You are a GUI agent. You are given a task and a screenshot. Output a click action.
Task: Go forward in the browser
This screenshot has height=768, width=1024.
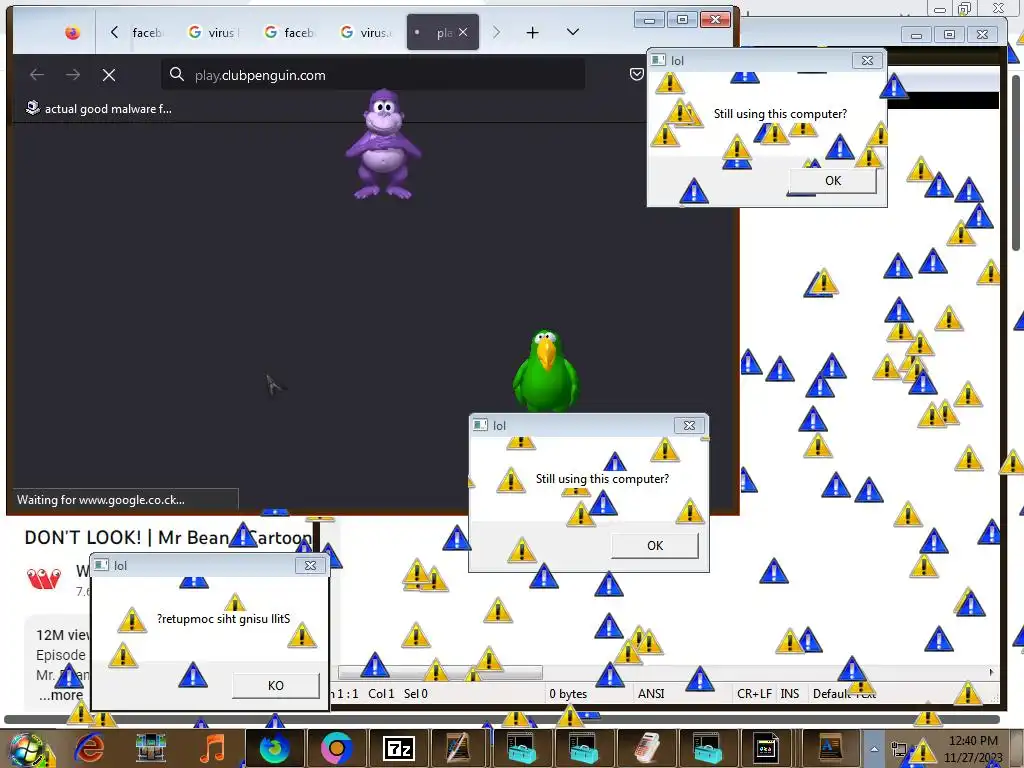click(x=73, y=75)
